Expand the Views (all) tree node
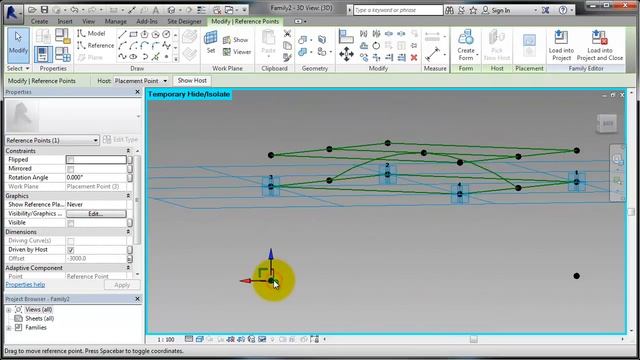This screenshot has width=640, height=360. point(9,310)
